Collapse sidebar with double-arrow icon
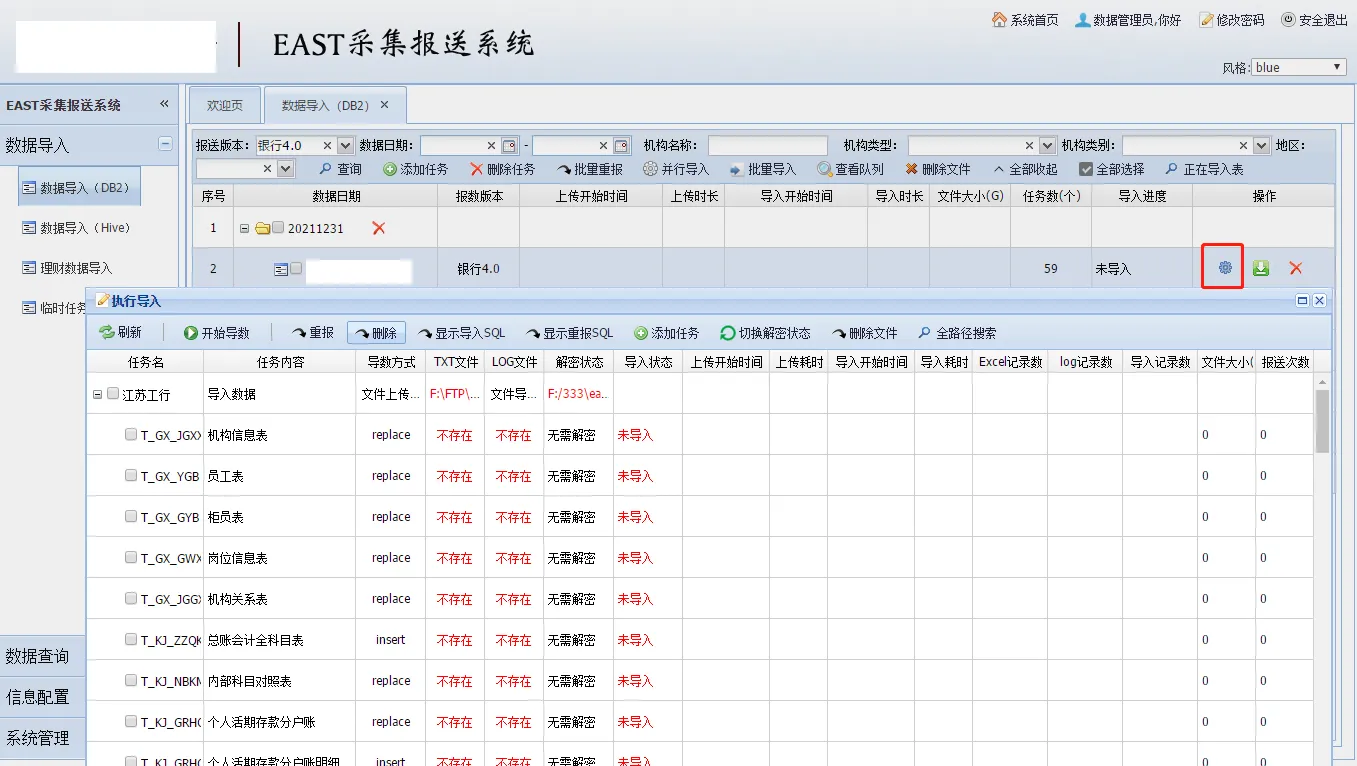1357x766 pixels. point(165,105)
